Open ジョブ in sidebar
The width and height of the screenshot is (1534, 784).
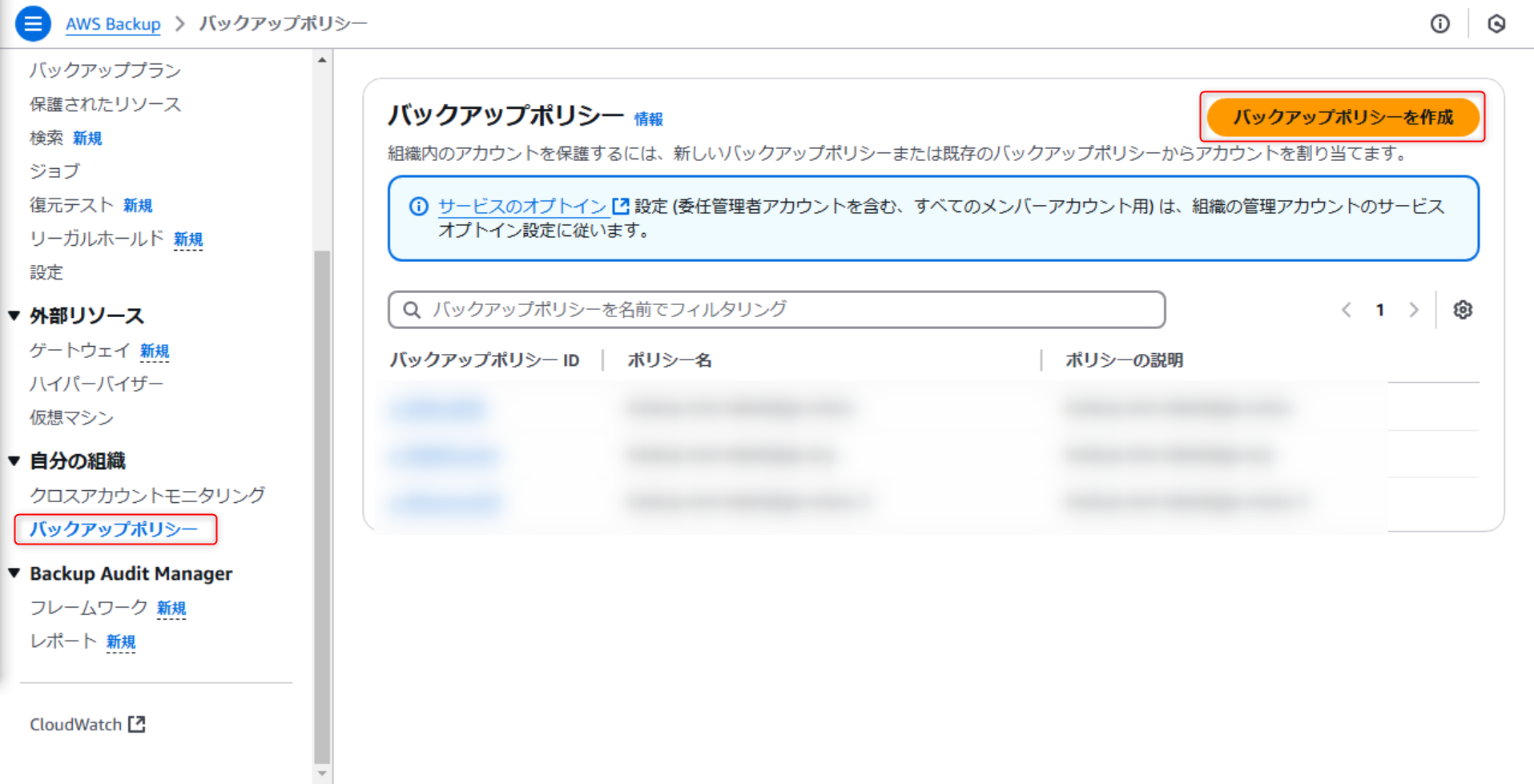point(54,171)
